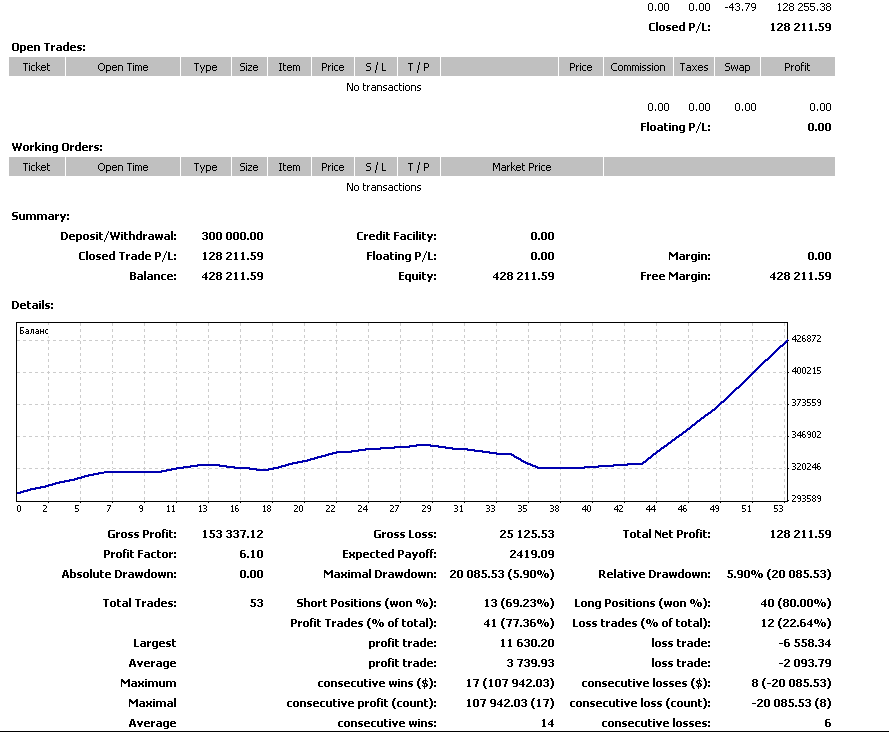This screenshot has width=889, height=732.
Task: Click the average consecutive wins value 14
Action: click(x=547, y=723)
